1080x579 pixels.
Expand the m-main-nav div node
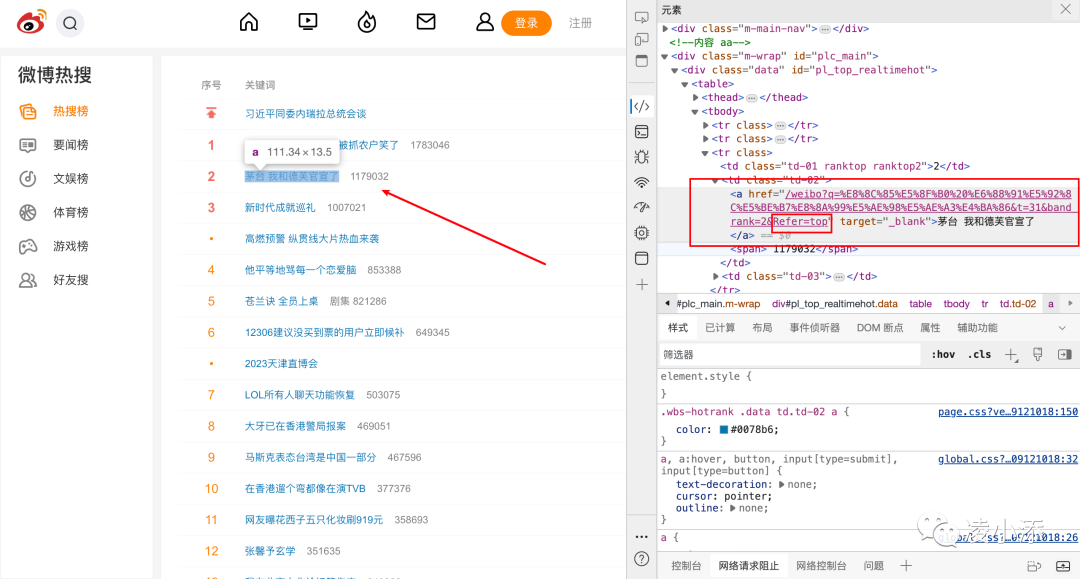(x=665, y=29)
